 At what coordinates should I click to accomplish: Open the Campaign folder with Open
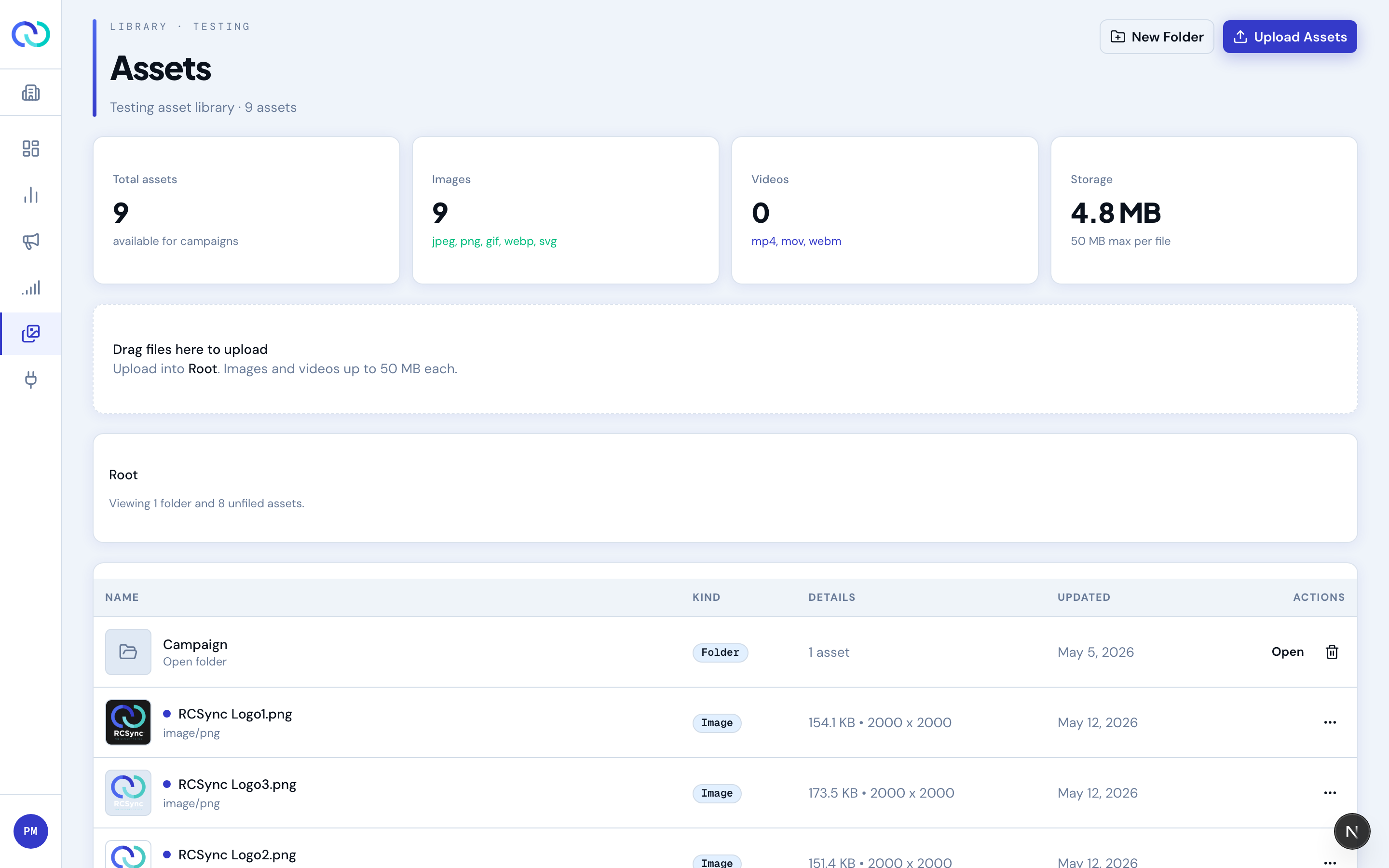point(1287,651)
